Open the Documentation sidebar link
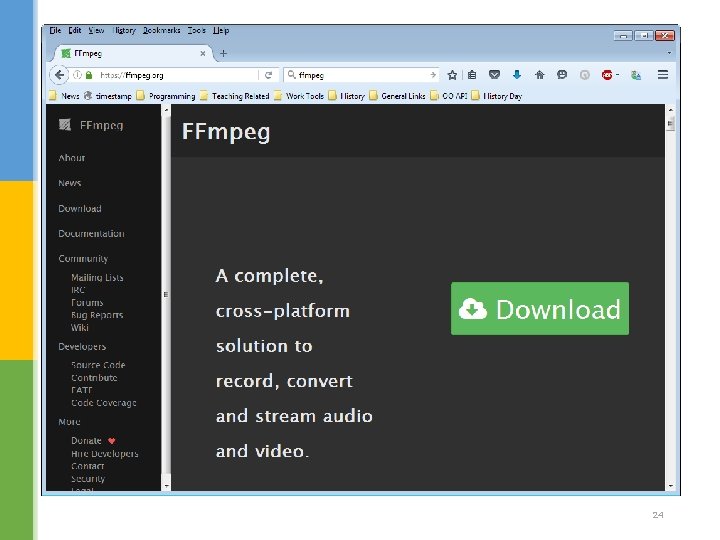 coord(91,234)
